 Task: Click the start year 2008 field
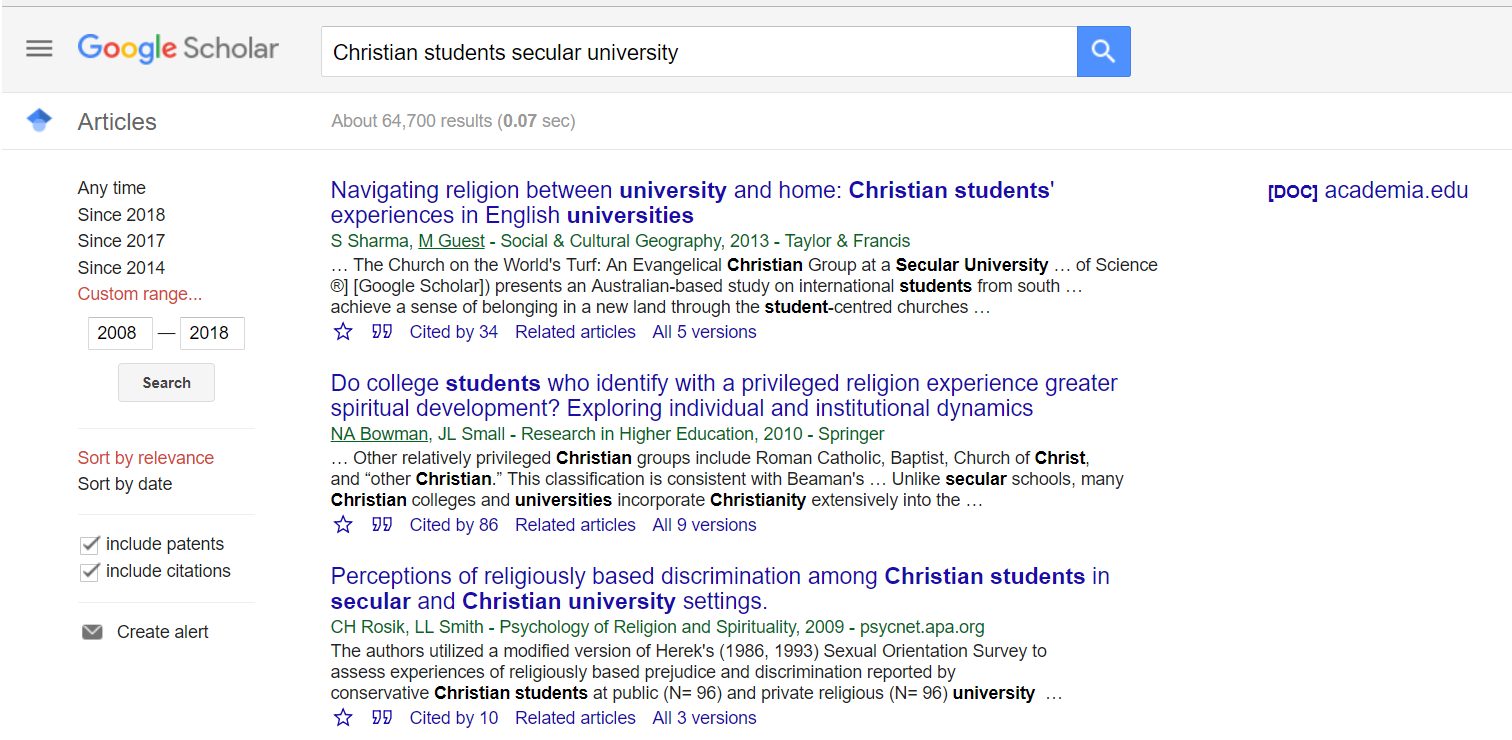[120, 333]
